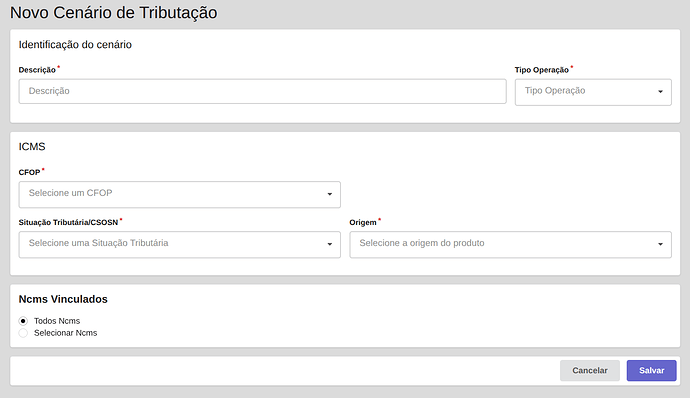Expand the Situação Tributária selector
Screen dimensions: 690x398
click(180, 244)
